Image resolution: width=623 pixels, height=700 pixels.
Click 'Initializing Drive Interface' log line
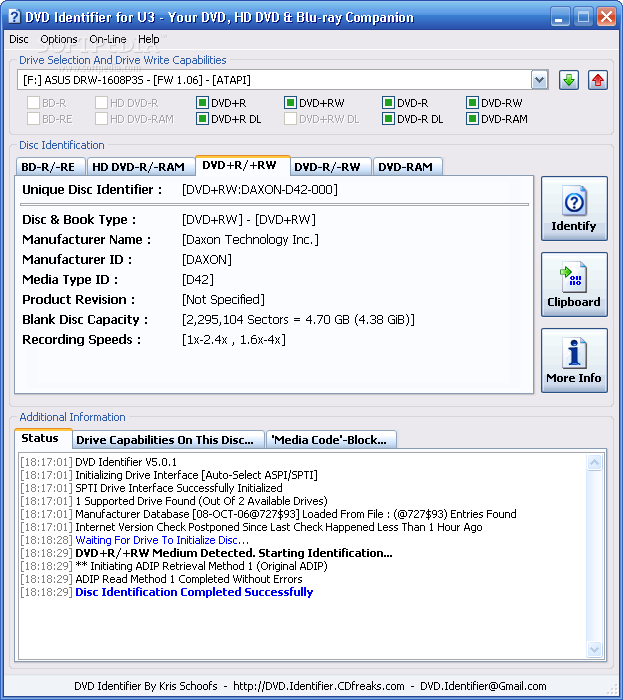[x=196, y=475]
